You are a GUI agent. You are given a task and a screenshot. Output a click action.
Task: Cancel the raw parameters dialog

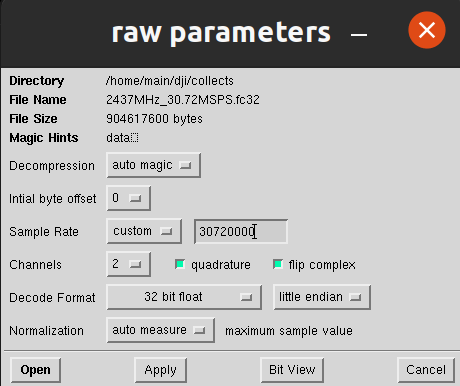click(426, 370)
